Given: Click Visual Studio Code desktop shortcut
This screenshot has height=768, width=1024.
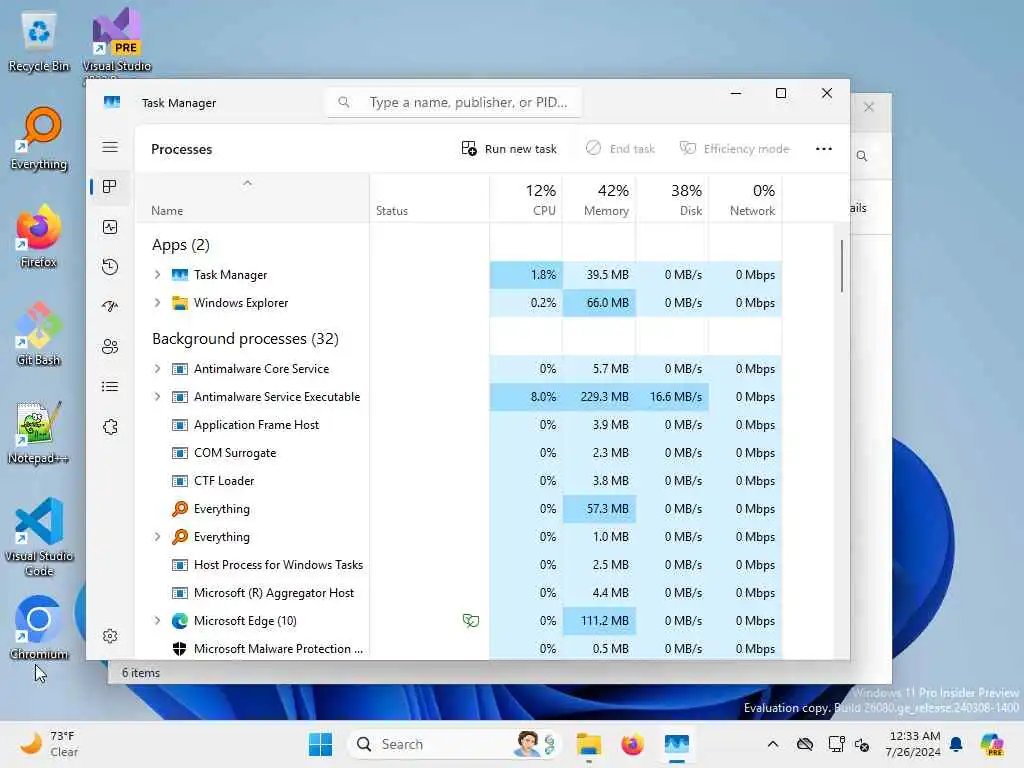Looking at the screenshot, I should tap(39, 537).
